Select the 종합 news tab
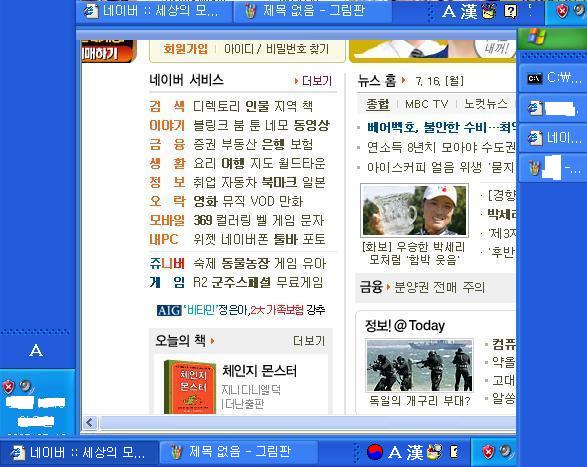Image resolution: width=587 pixels, height=467 pixels. click(x=377, y=104)
